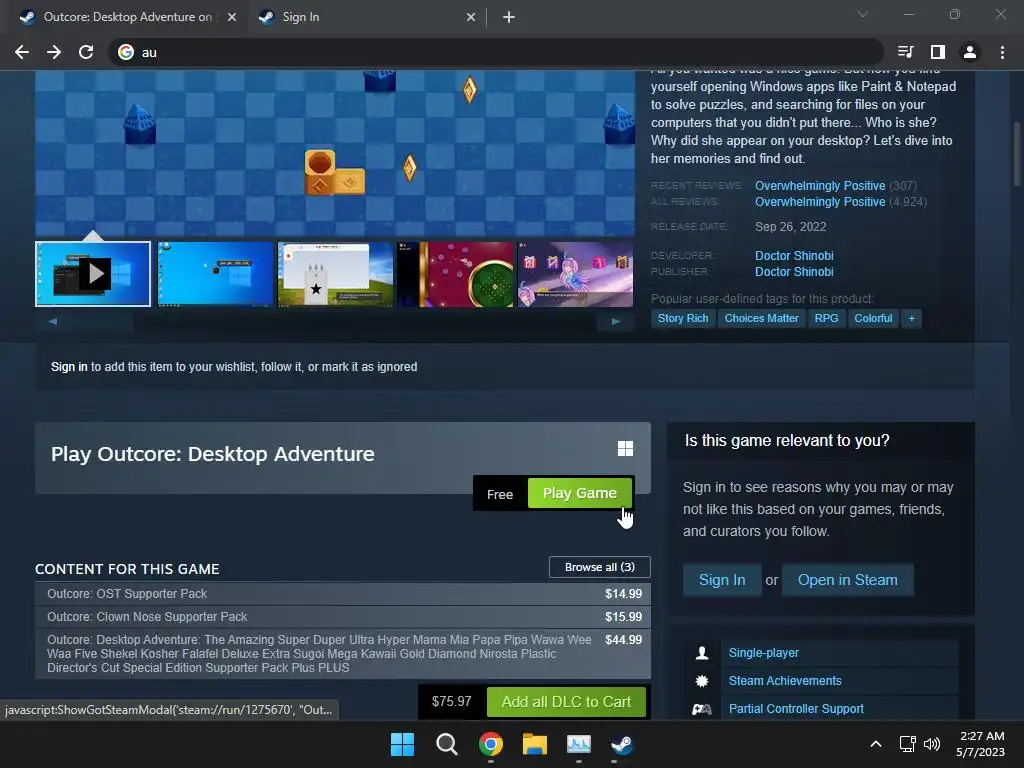Focus the address bar showing 'au'
This screenshot has width=1024, height=768.
tap(496, 52)
